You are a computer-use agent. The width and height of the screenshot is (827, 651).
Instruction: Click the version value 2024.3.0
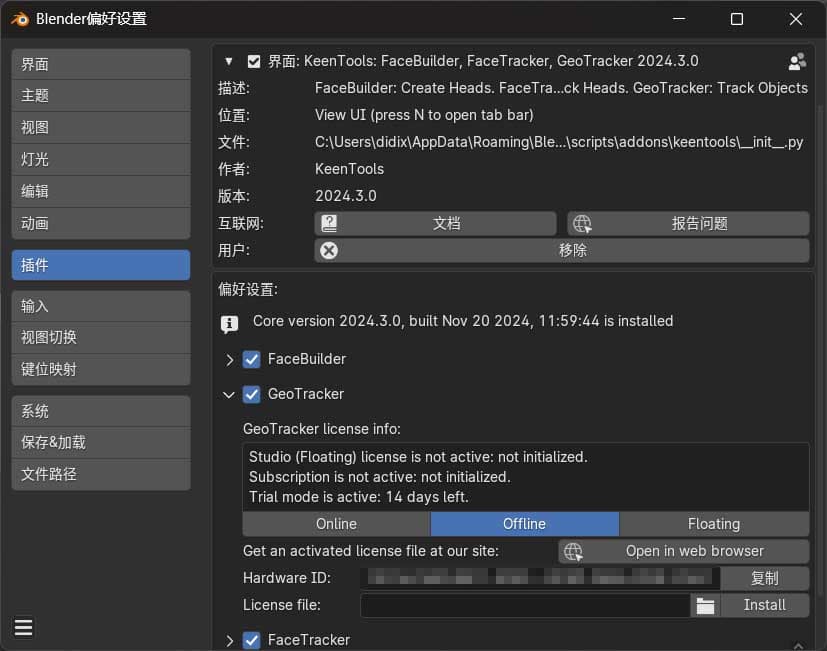345,196
